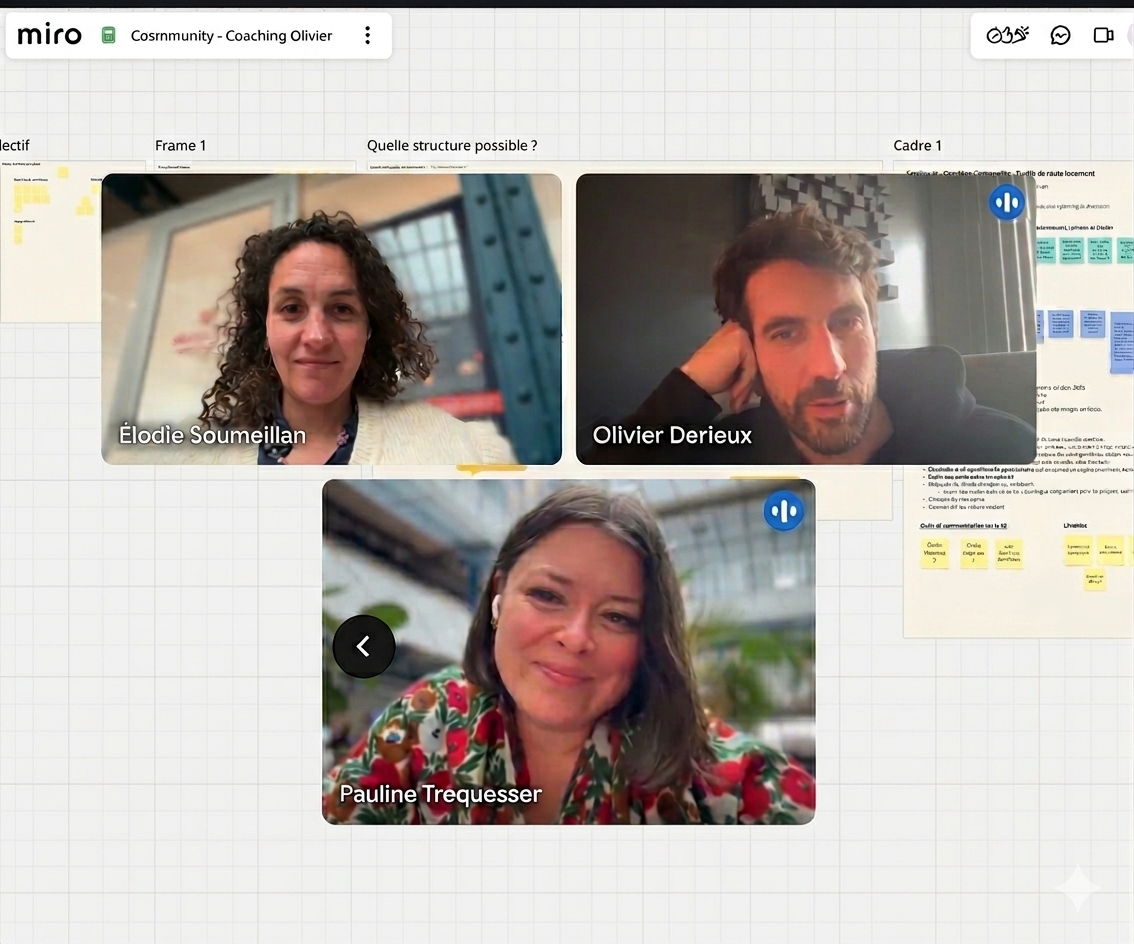Click the frame titled Quelle structure possible ?
The height and width of the screenshot is (944, 1134).
tap(452, 145)
